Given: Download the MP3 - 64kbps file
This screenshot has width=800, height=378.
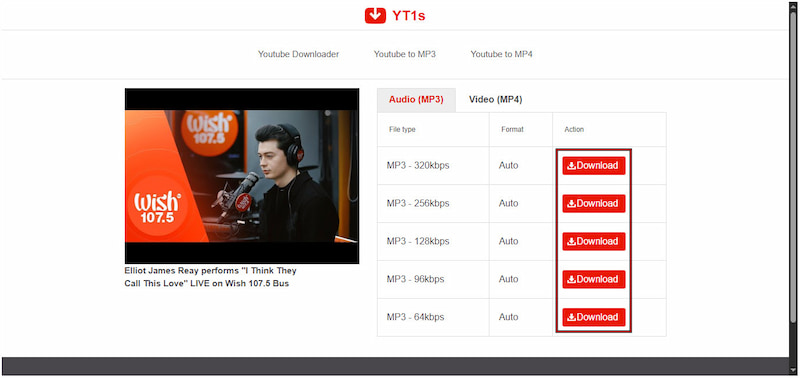Looking at the screenshot, I should [593, 317].
